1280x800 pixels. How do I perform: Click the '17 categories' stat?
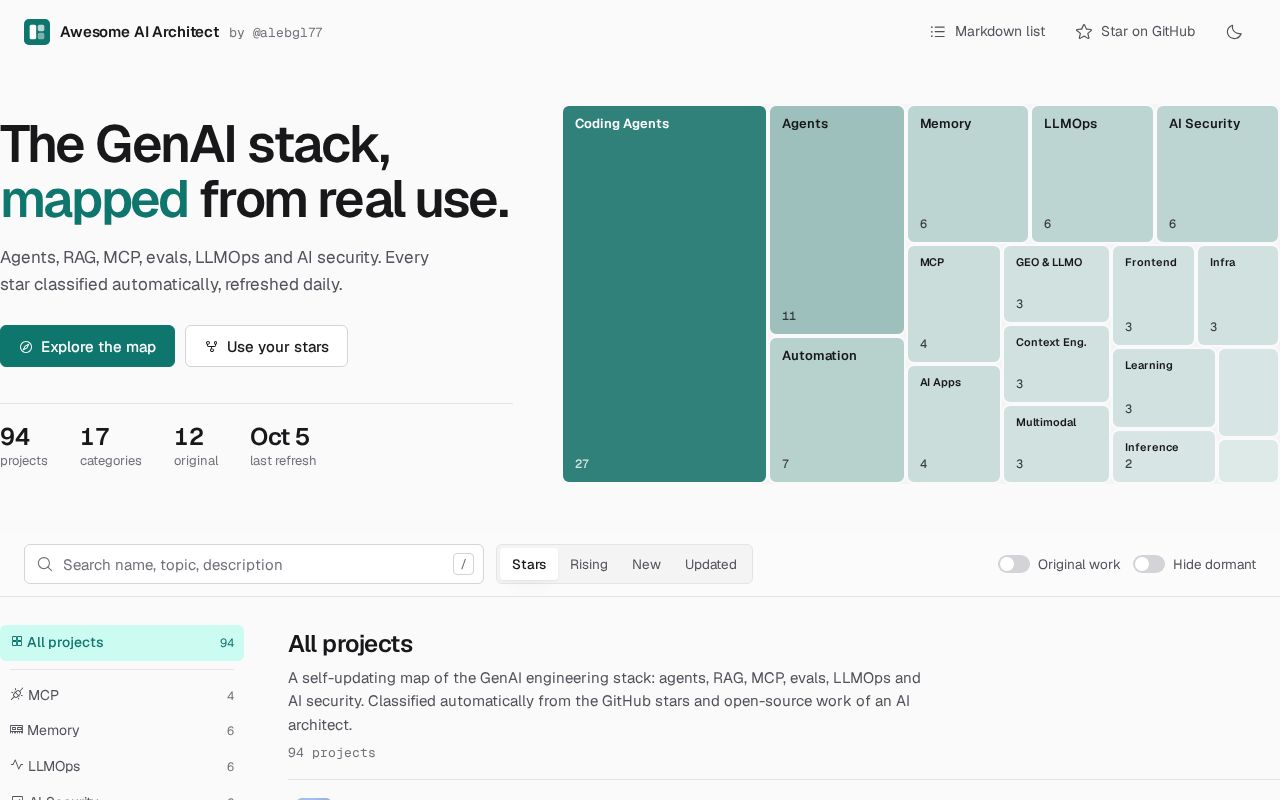click(111, 446)
